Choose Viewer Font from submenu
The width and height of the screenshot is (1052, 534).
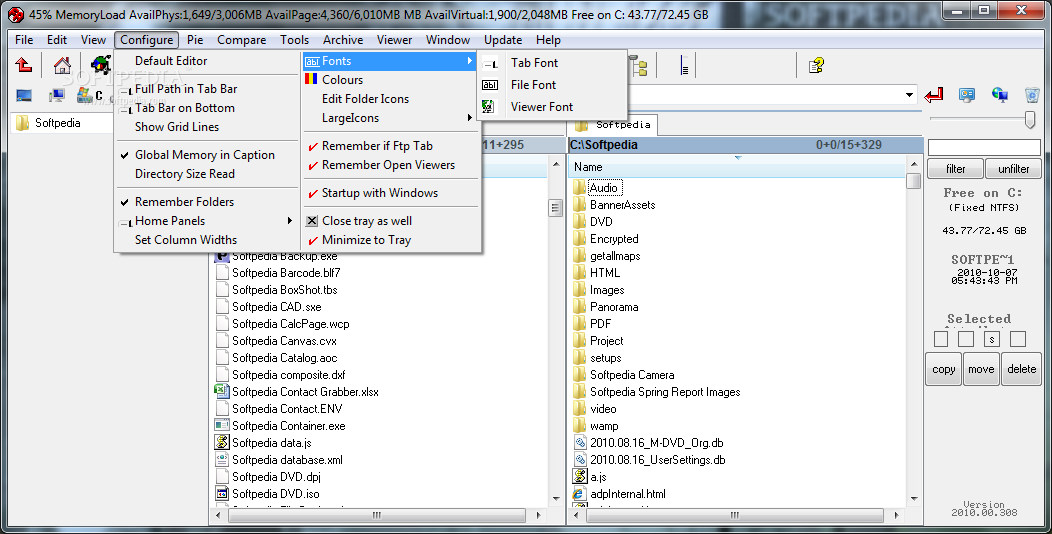(542, 107)
